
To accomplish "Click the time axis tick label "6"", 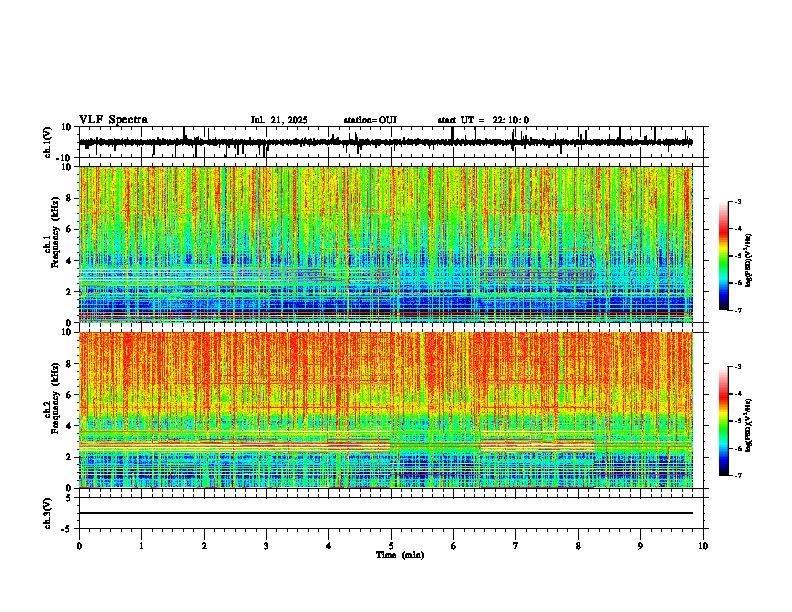I will [454, 546].
